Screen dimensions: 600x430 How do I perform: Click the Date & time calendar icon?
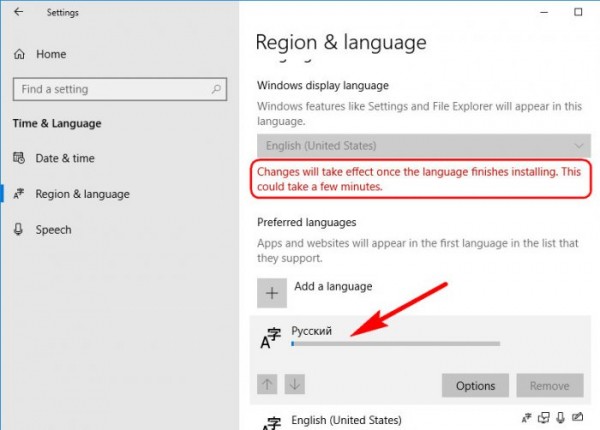click(x=19, y=158)
